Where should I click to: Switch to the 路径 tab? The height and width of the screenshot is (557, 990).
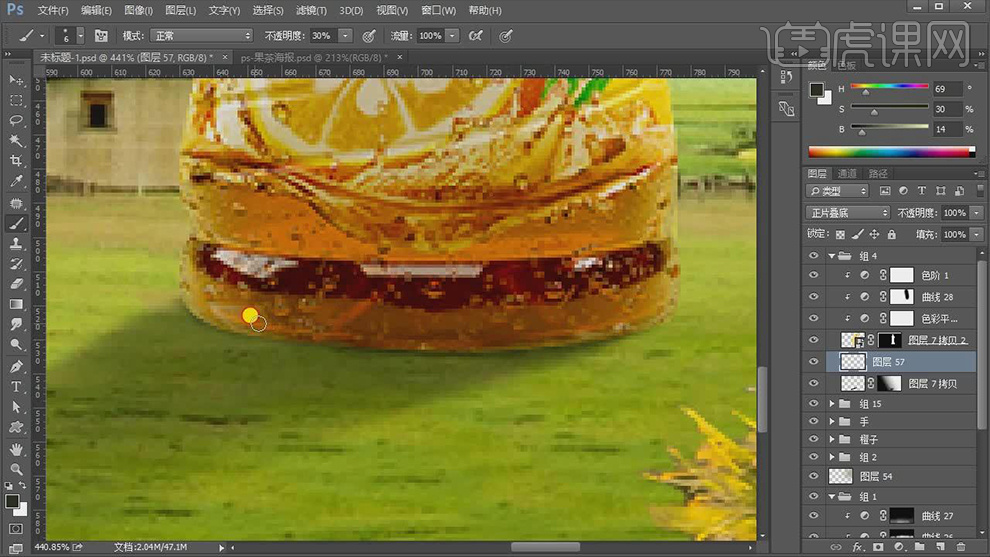coord(878,173)
